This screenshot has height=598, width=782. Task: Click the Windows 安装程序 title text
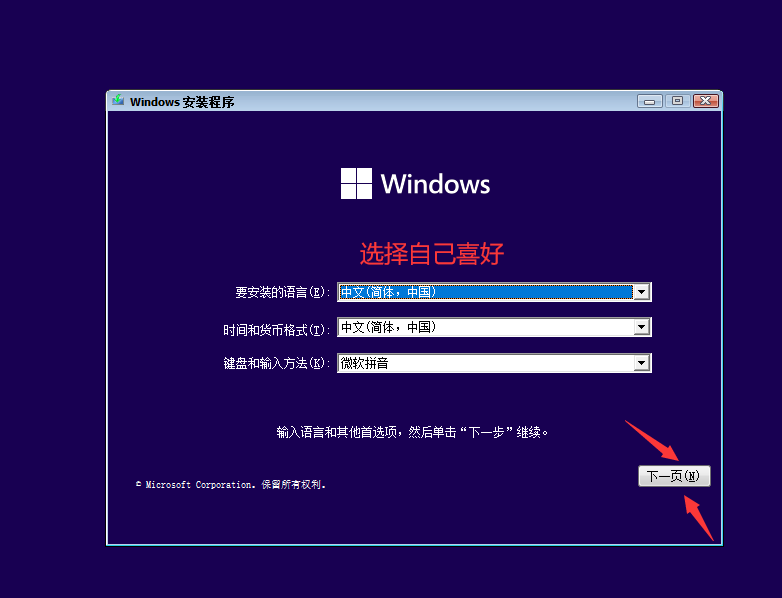click(182, 102)
